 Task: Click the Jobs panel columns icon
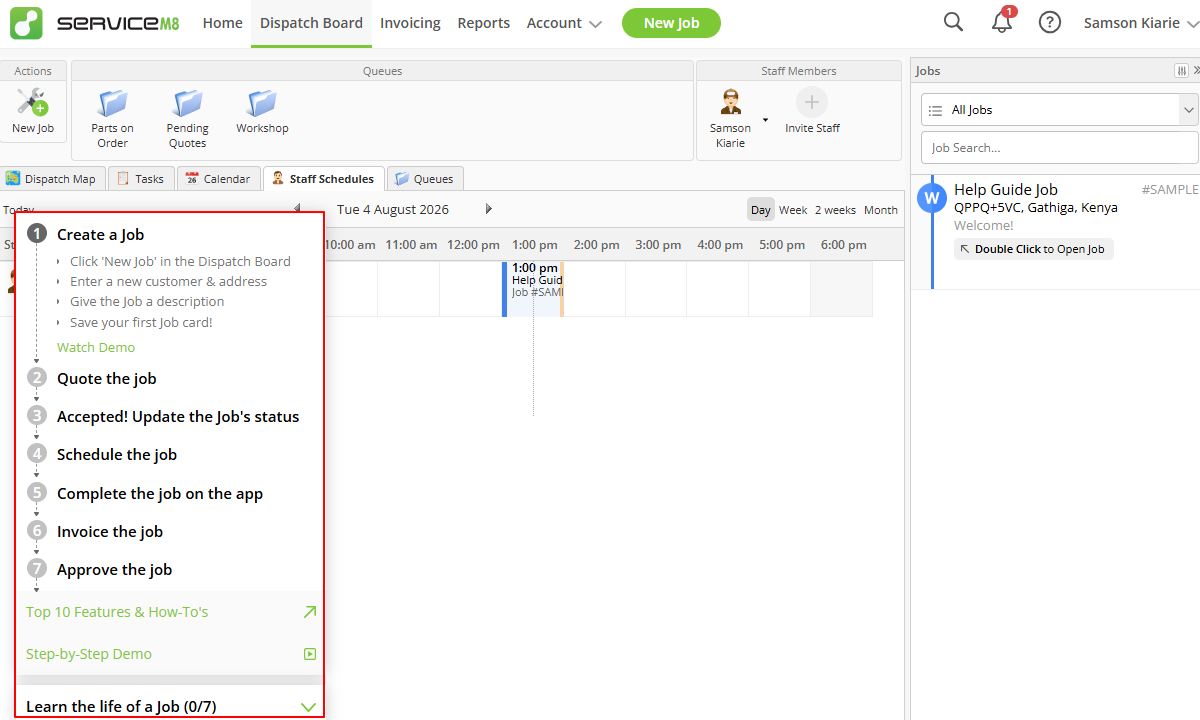click(x=1181, y=71)
